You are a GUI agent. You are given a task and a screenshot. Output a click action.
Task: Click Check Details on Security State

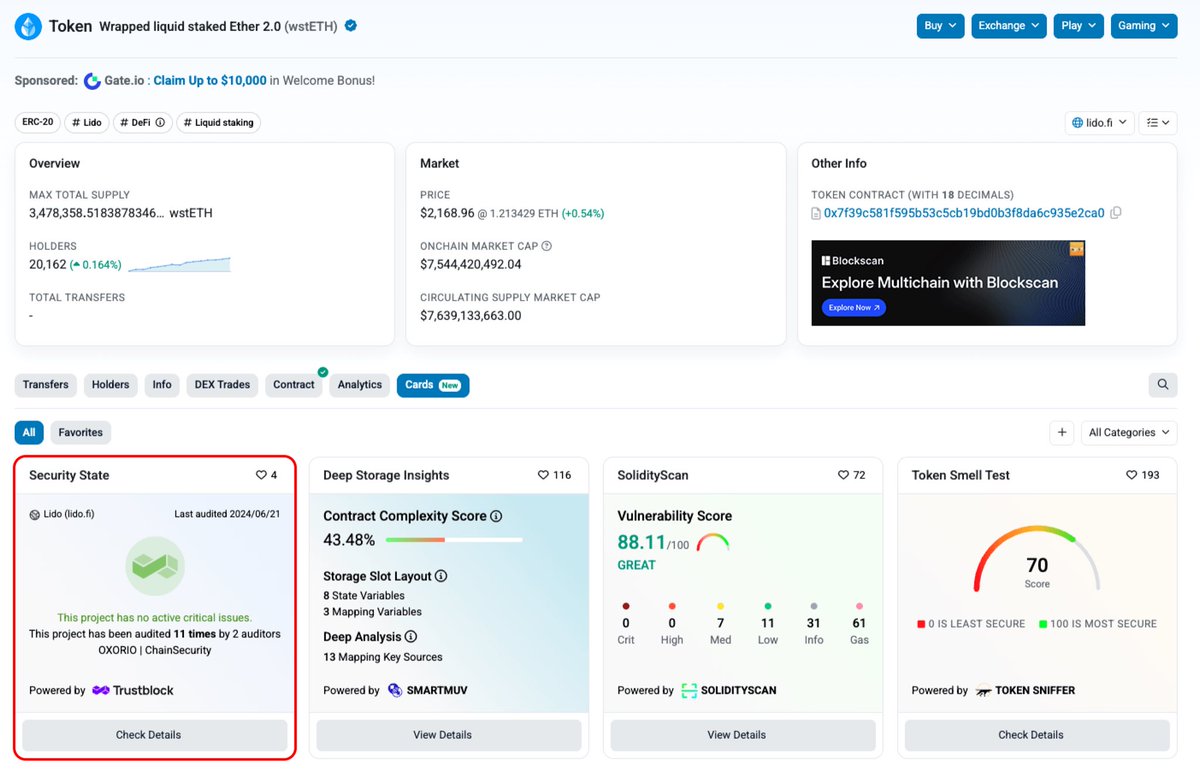155,735
